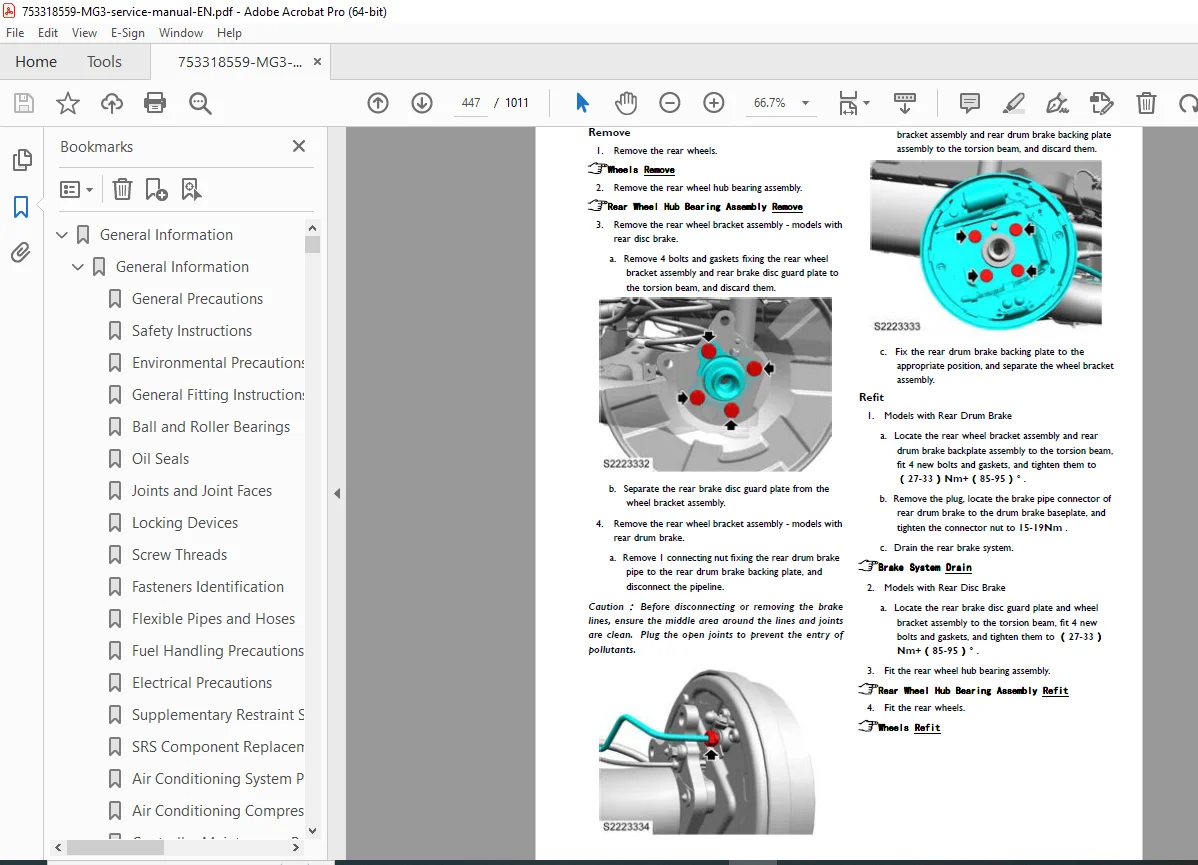This screenshot has width=1198, height=865.
Task: Close the 753318559-MG3 document tab
Action: coord(317,62)
